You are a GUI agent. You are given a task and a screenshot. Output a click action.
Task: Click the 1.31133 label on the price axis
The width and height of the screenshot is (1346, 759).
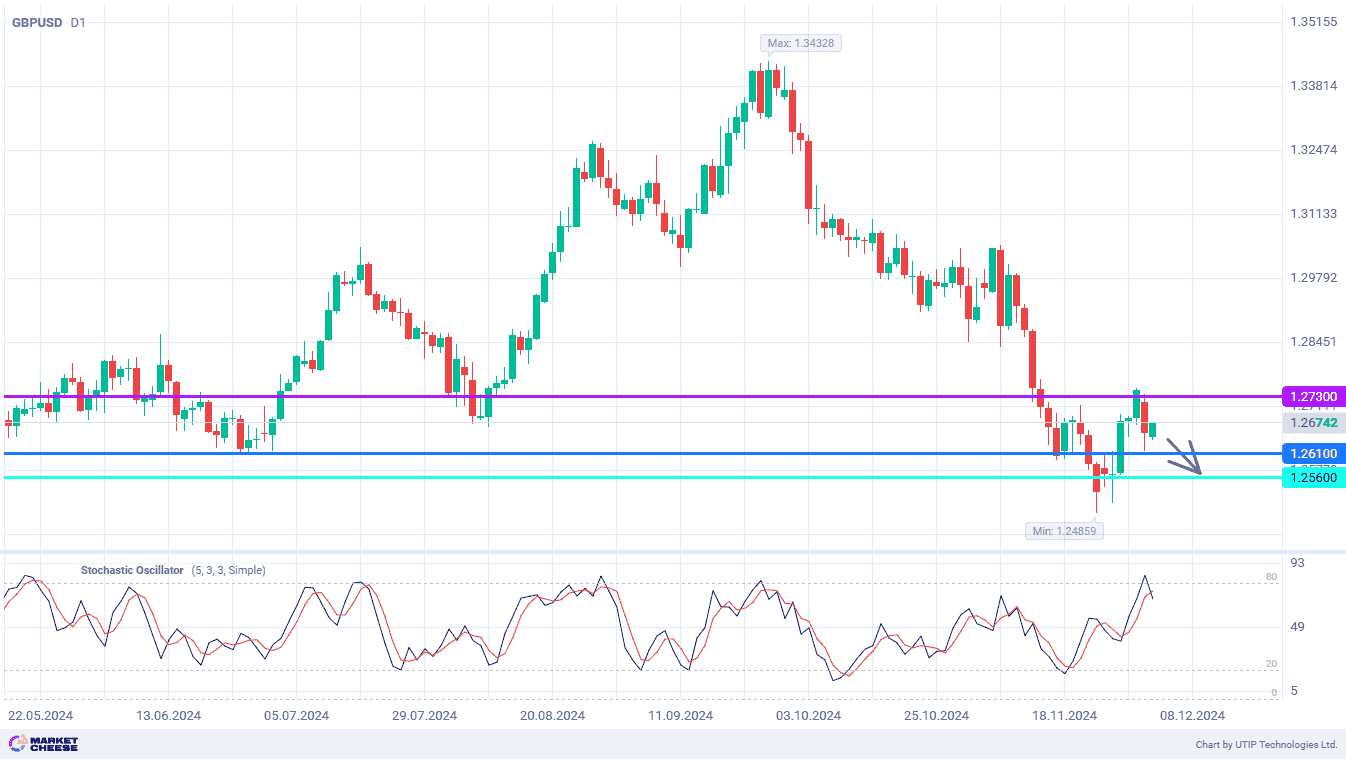point(1313,214)
